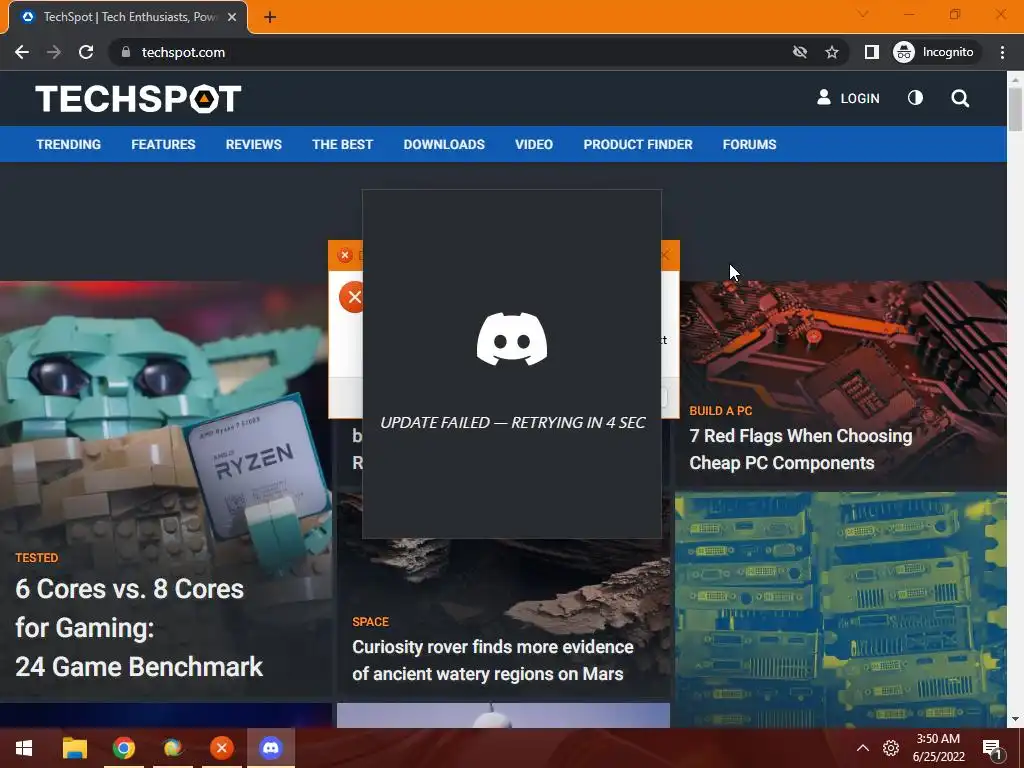
Task: Click the settings gear in system tray
Action: [891, 748]
